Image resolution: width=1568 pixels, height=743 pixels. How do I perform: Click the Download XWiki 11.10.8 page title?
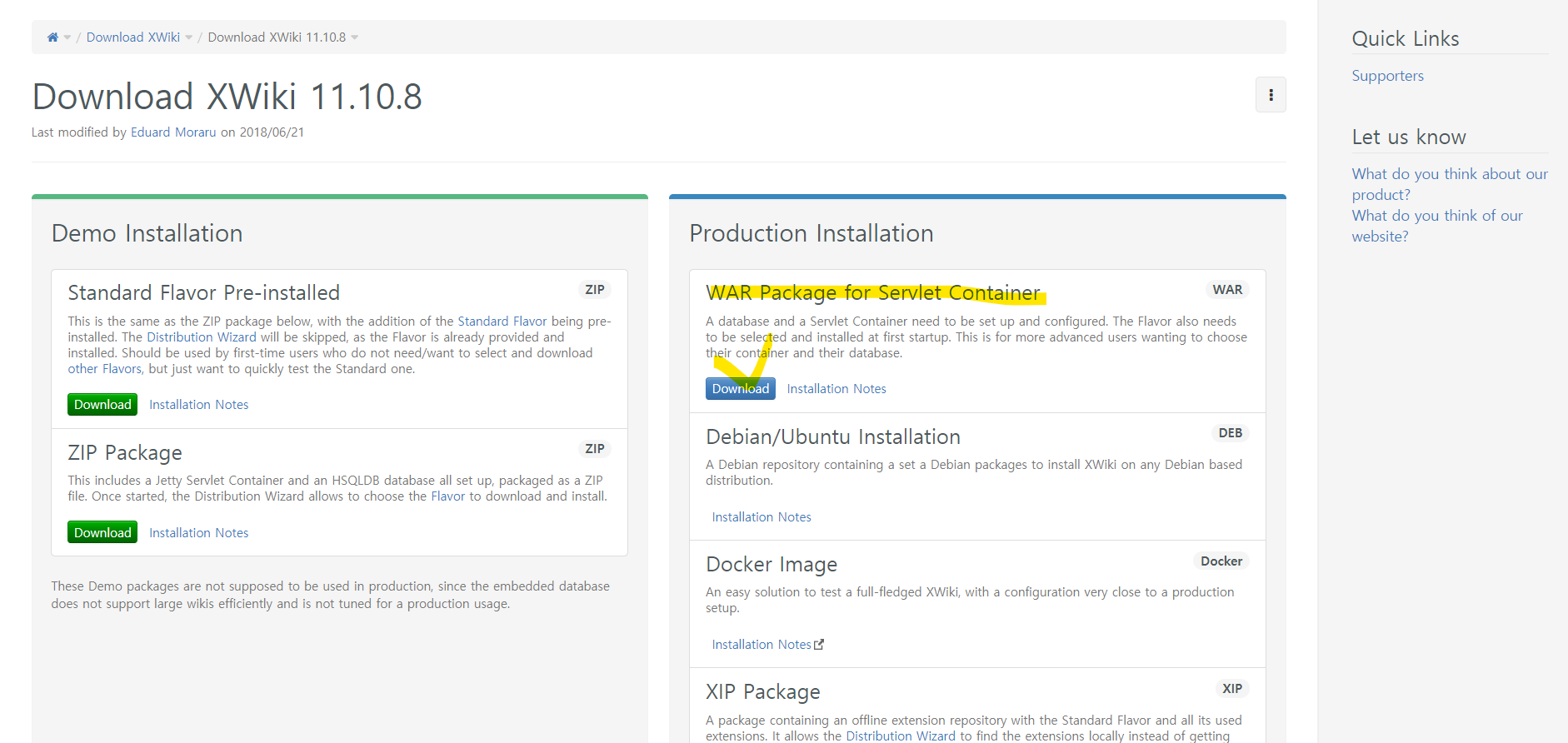tap(227, 97)
